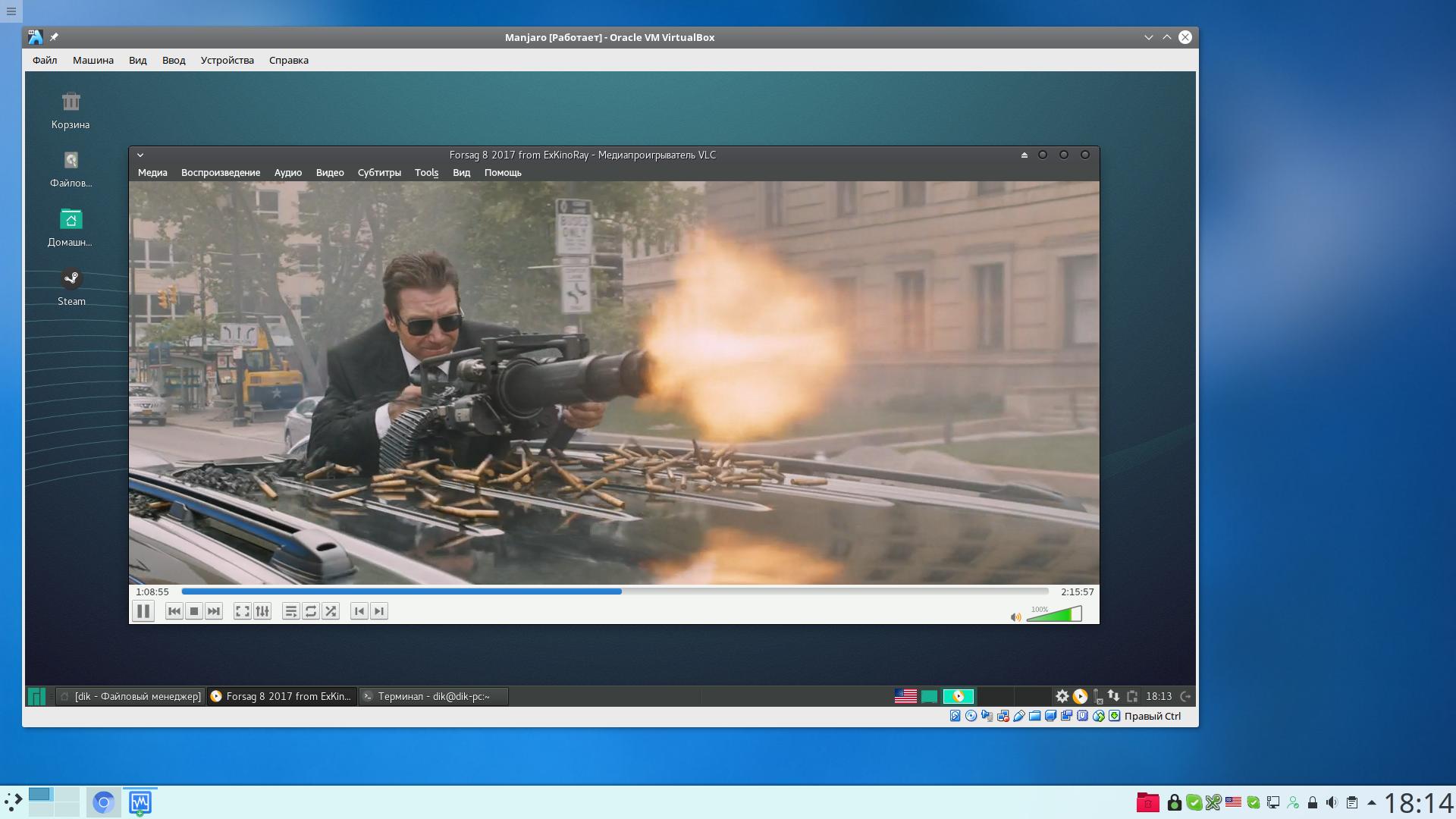Click VirtualBox hard disk status icon

pos(955,716)
